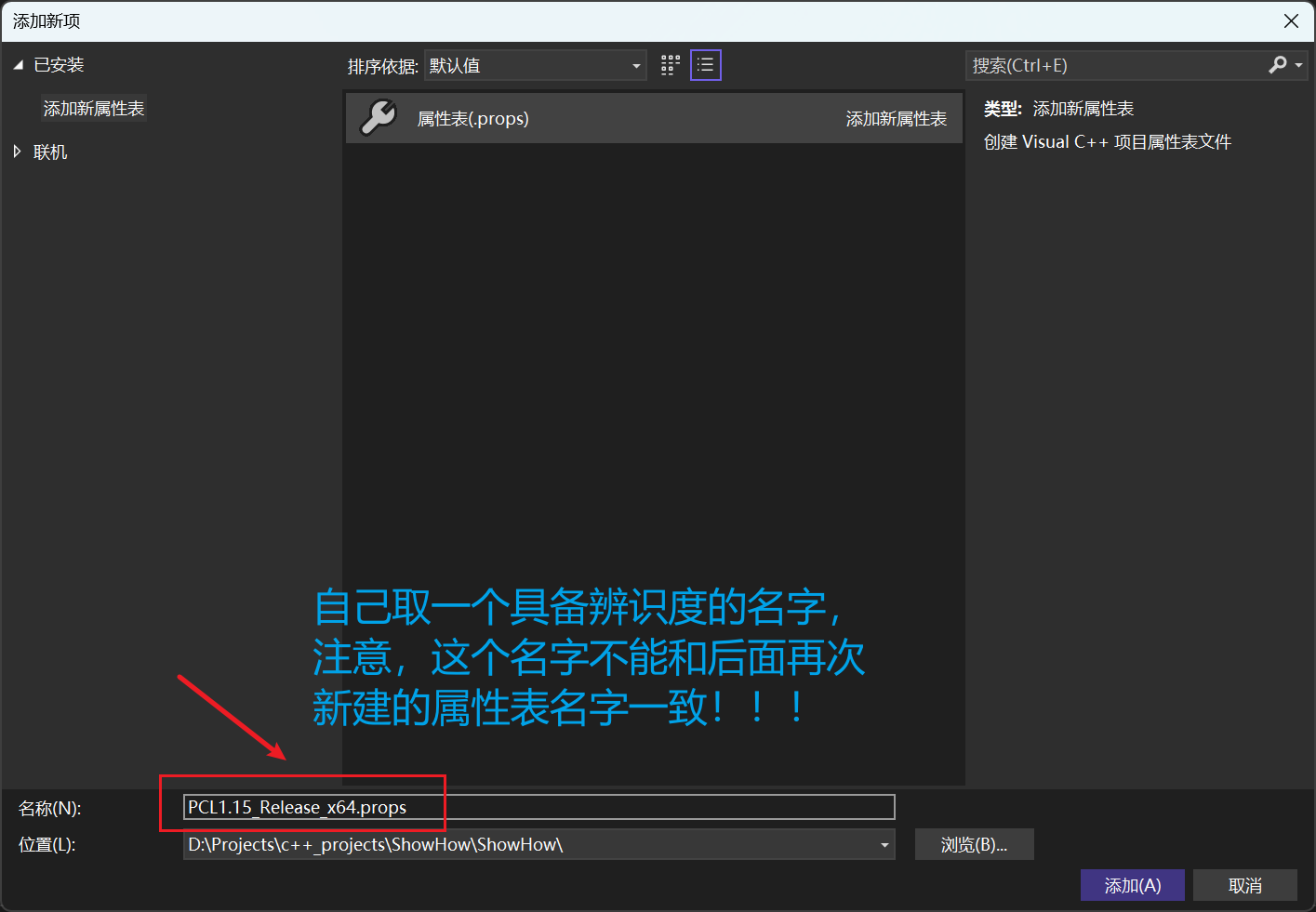The image size is (1316, 912).
Task: Collapse the 已安装 tree node
Action: tap(18, 65)
